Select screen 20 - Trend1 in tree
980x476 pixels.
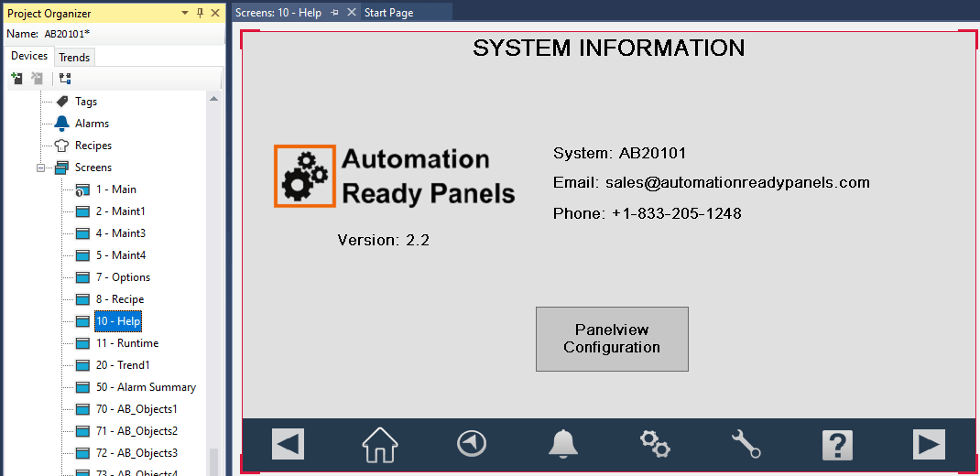coord(122,365)
